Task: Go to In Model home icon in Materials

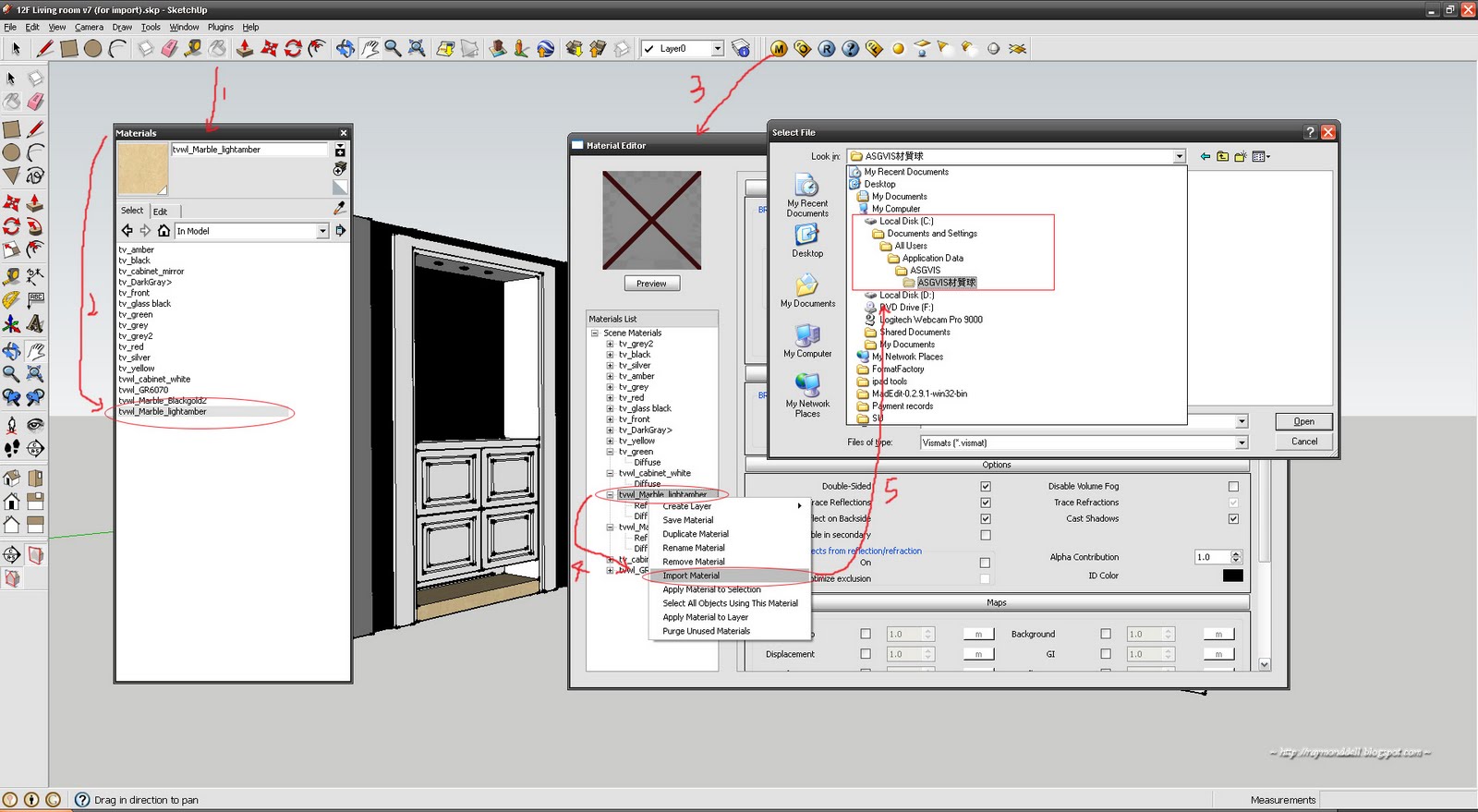Action: click(x=164, y=231)
